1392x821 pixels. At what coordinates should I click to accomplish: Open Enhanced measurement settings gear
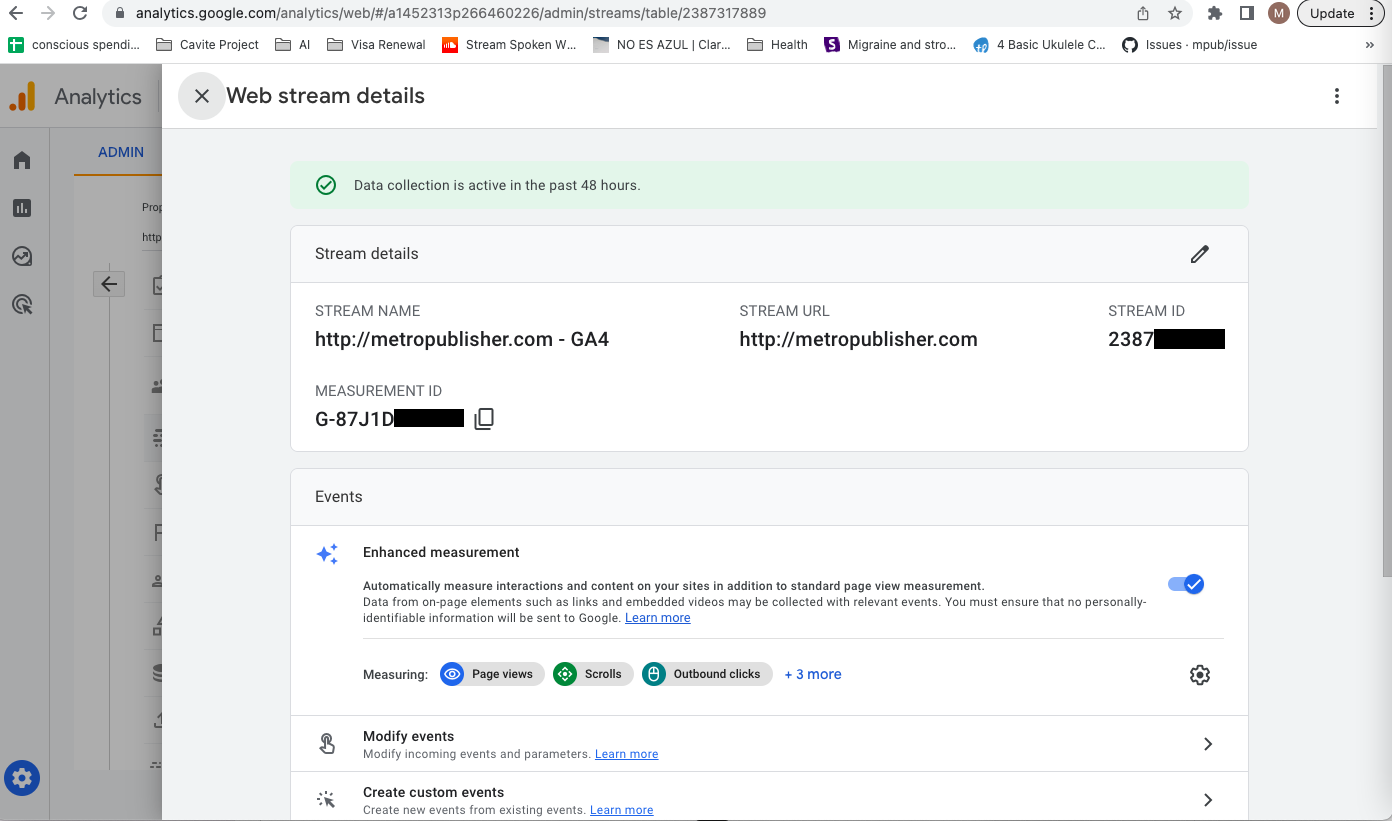[1200, 675]
